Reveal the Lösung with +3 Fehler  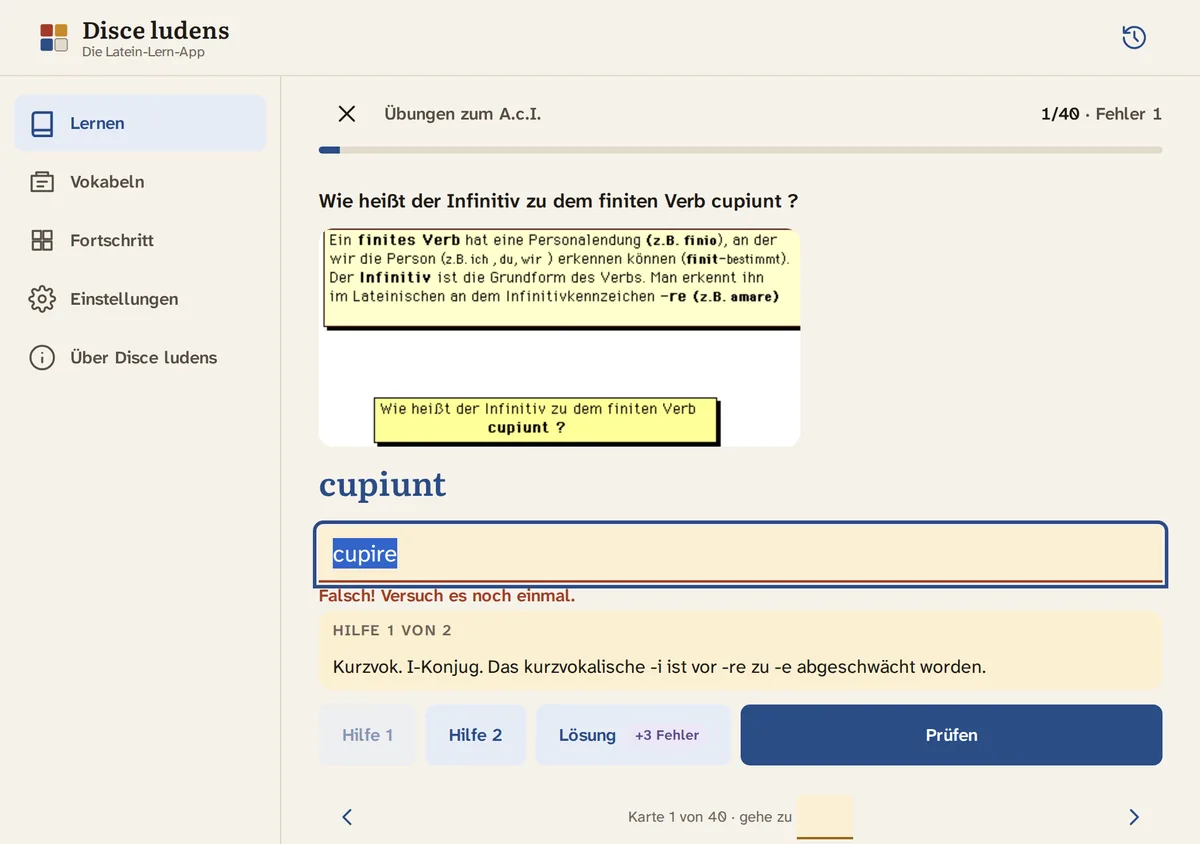click(x=633, y=735)
